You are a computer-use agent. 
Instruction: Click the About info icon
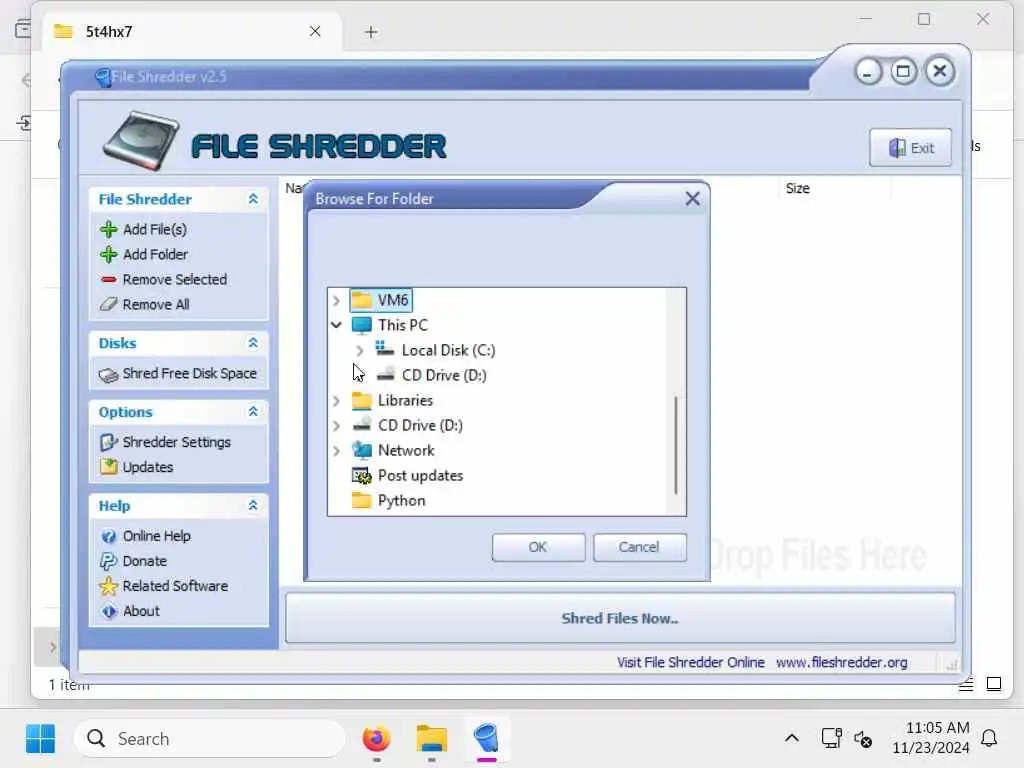(x=108, y=611)
